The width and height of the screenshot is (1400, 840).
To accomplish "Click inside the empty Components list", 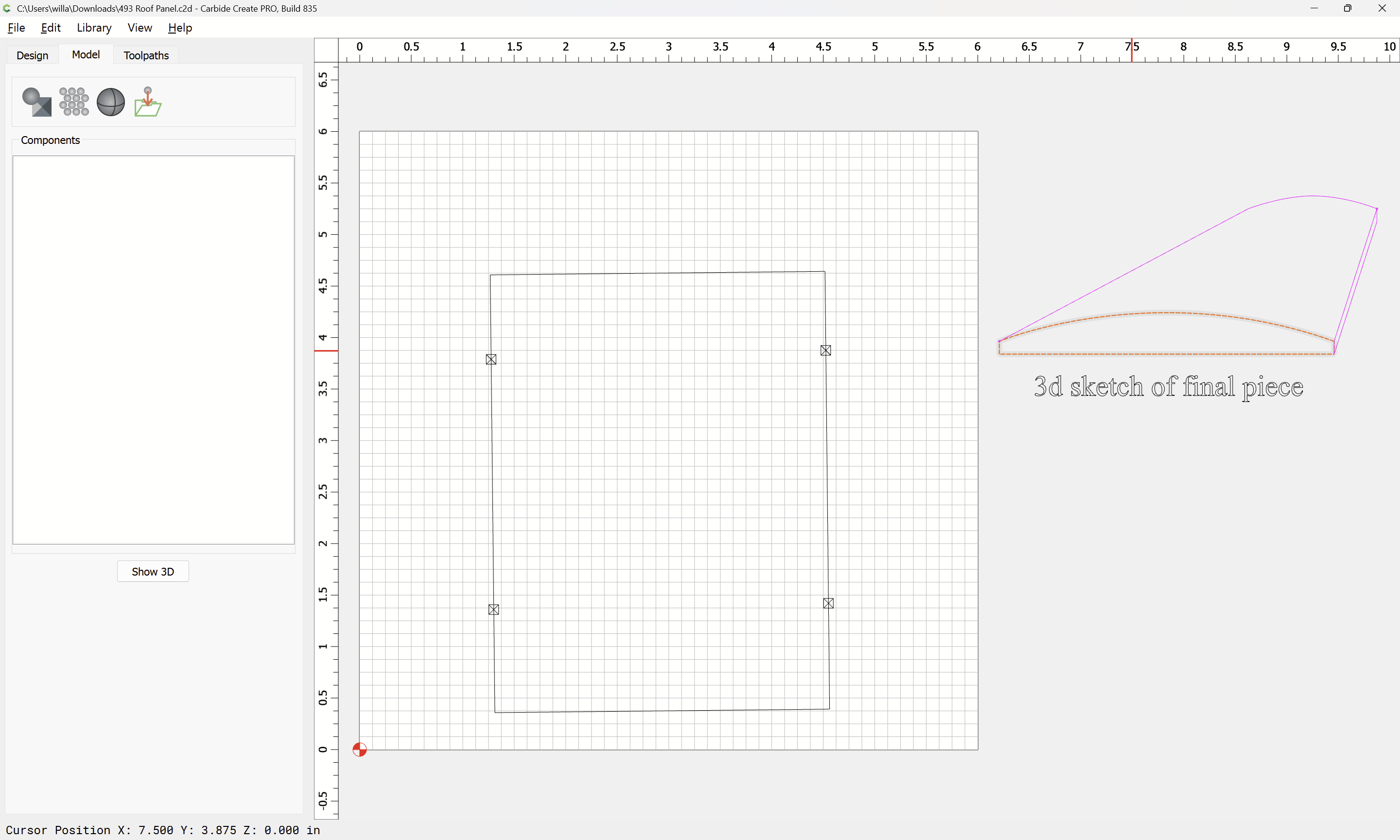I will tap(153, 349).
